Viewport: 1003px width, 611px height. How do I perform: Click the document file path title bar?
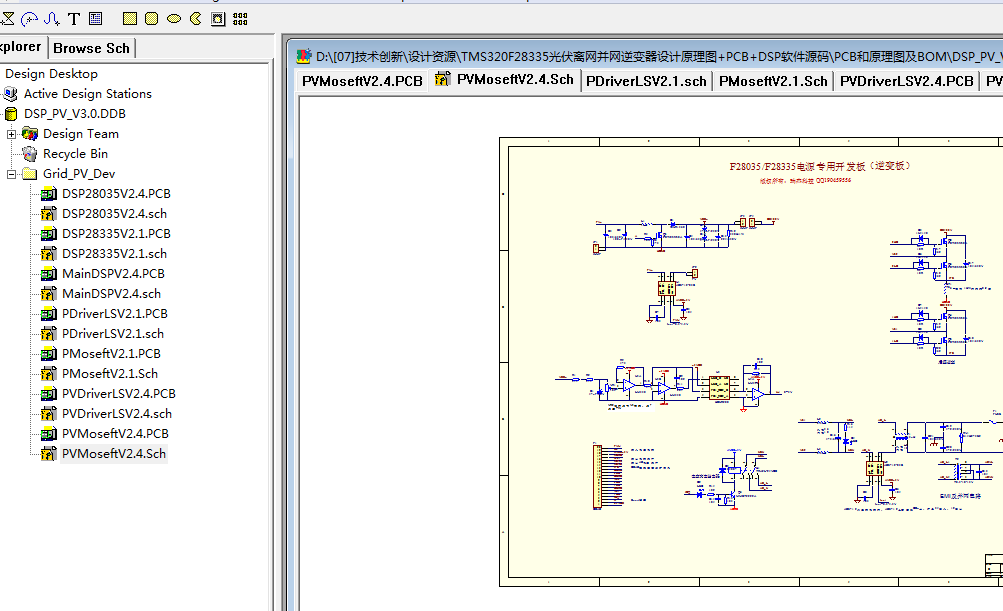click(647, 56)
